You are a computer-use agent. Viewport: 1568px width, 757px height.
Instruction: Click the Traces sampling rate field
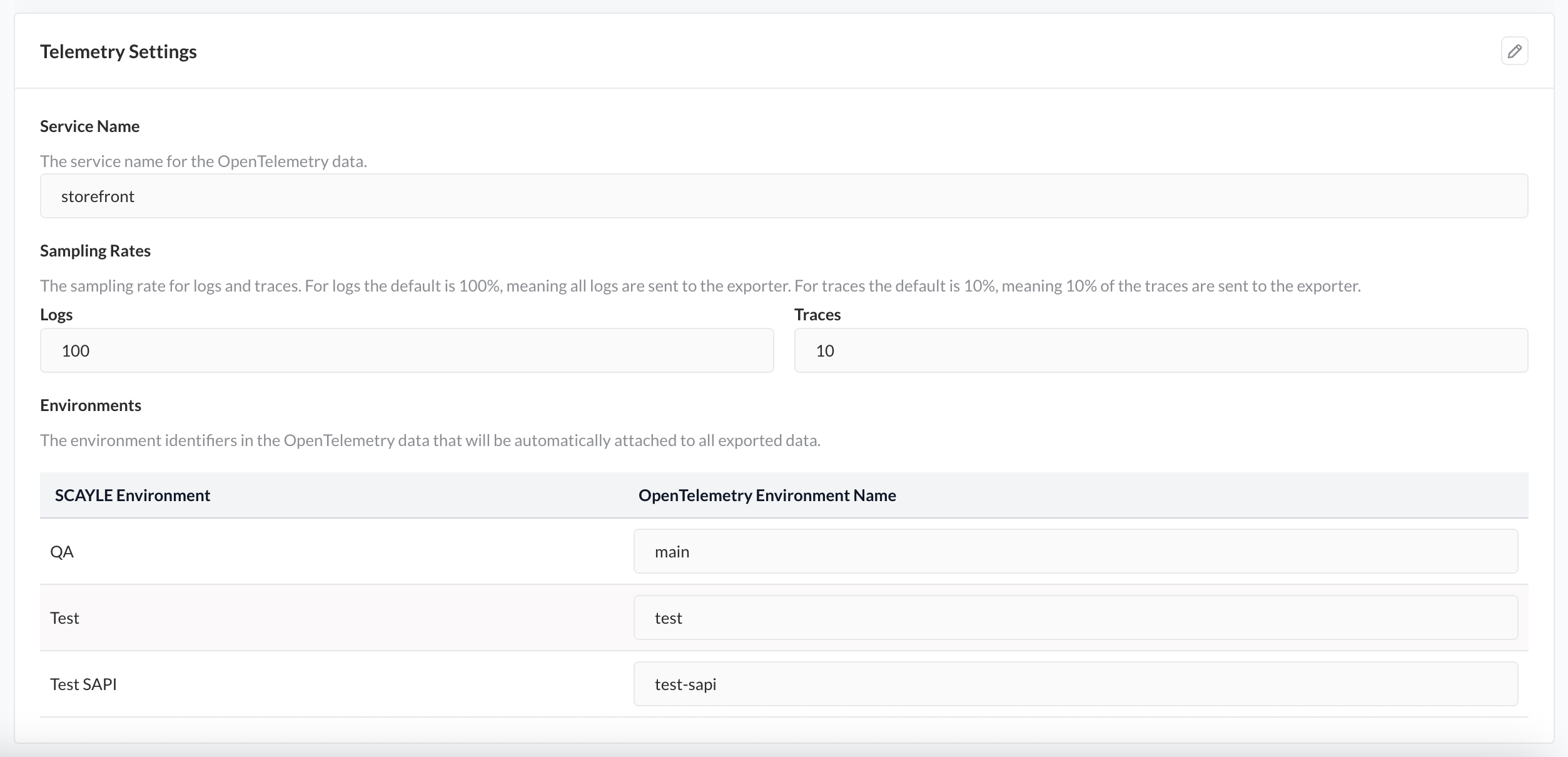pyautogui.click(x=1160, y=351)
